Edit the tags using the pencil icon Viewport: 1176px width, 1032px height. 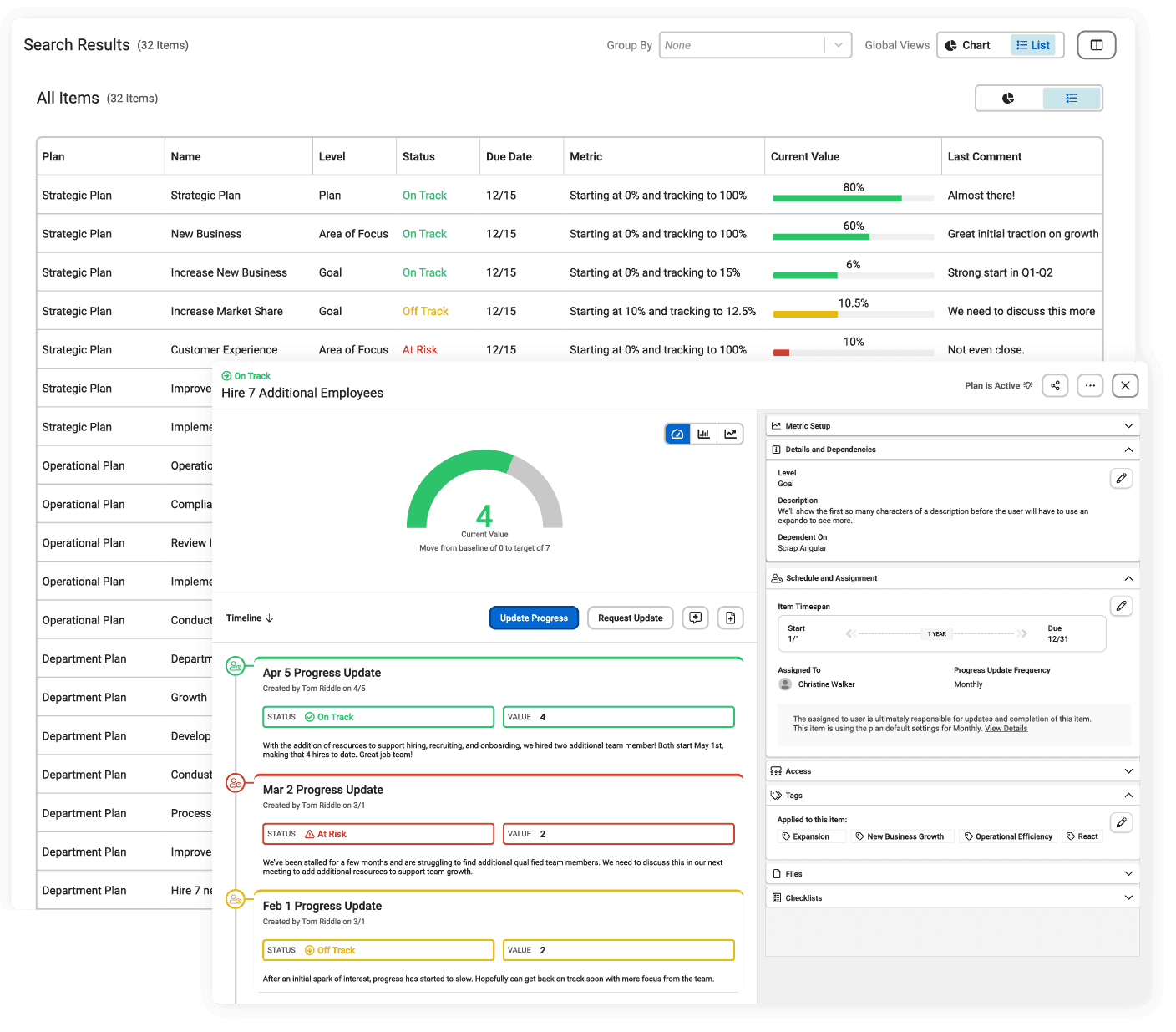[x=1121, y=822]
